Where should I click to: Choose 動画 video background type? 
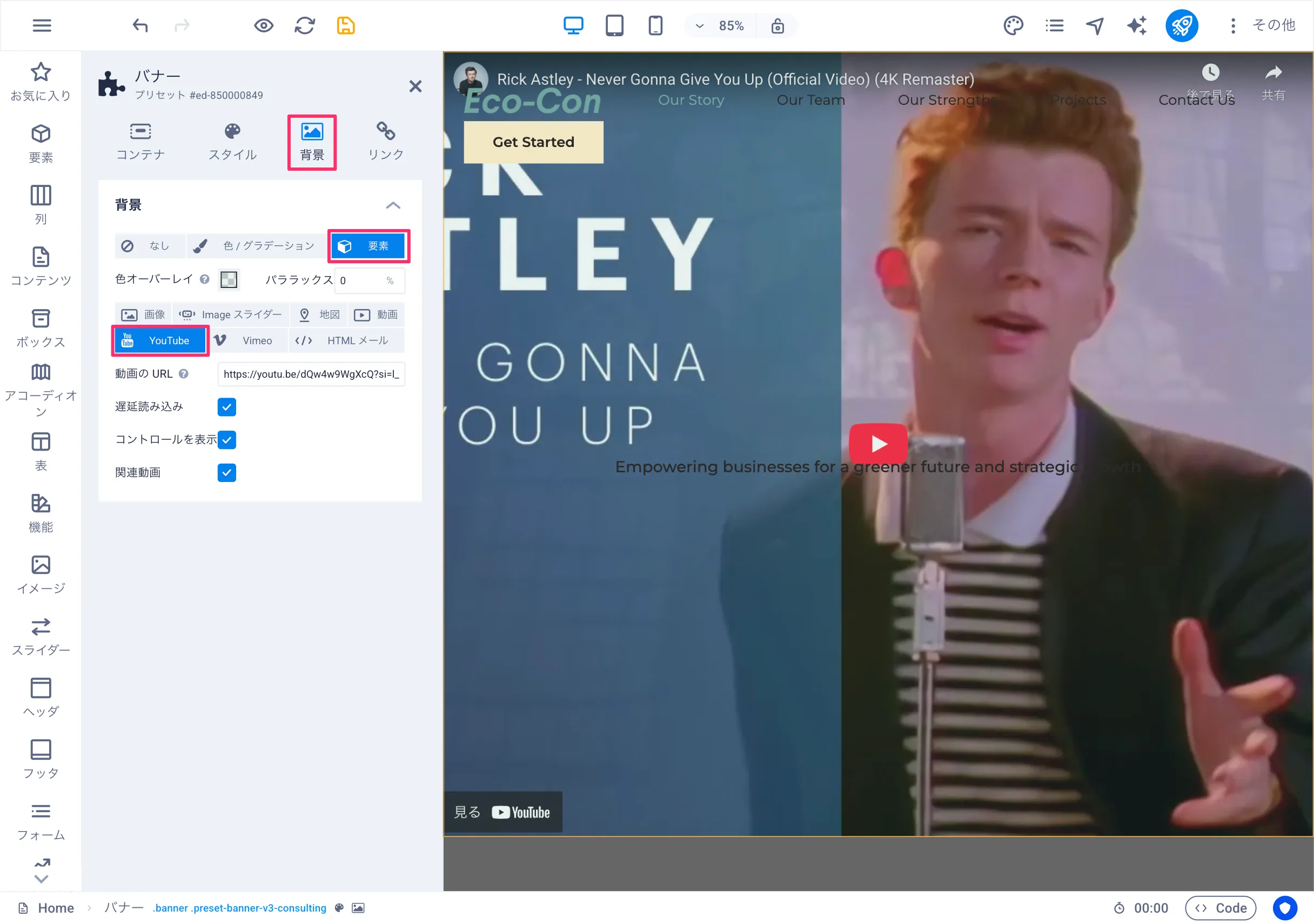[376, 314]
